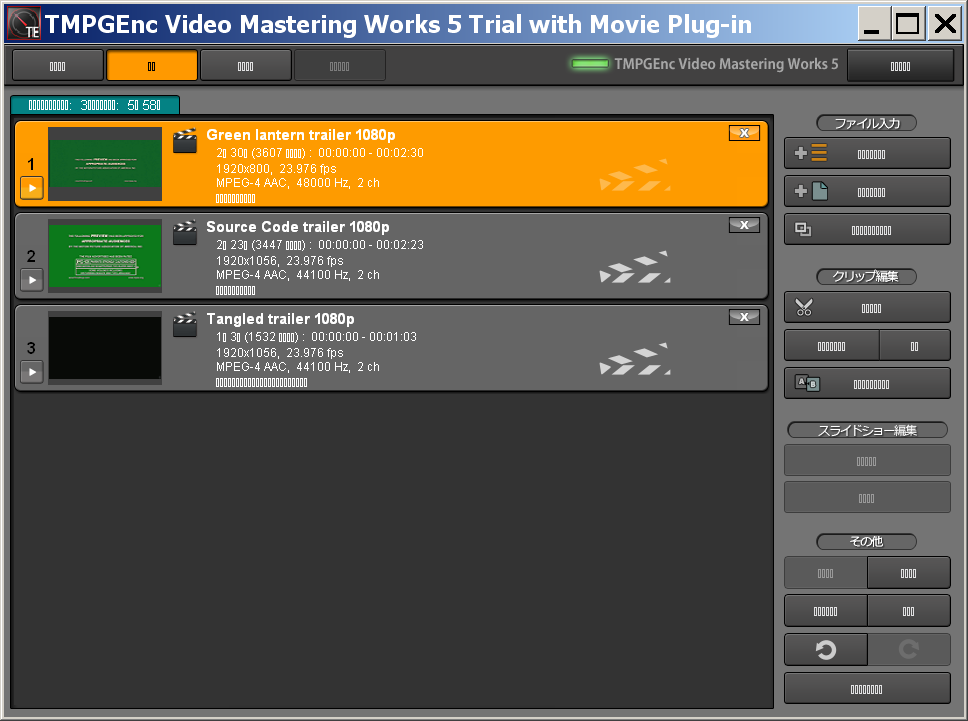968x721 pixels.
Task: Click the right button just above the redo arrow
Action: point(909,611)
